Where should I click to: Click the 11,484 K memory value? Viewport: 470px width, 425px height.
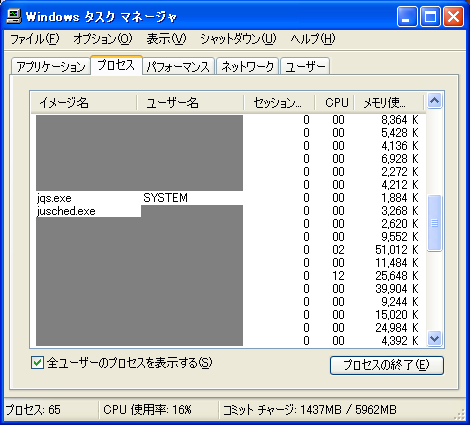pos(397,263)
